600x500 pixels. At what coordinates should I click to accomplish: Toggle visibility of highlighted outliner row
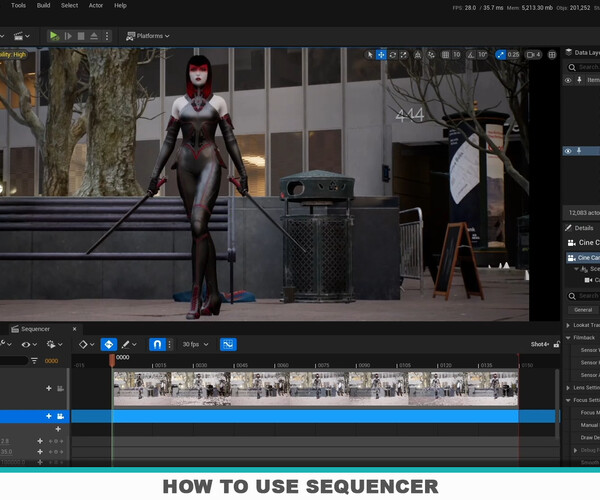pos(568,151)
